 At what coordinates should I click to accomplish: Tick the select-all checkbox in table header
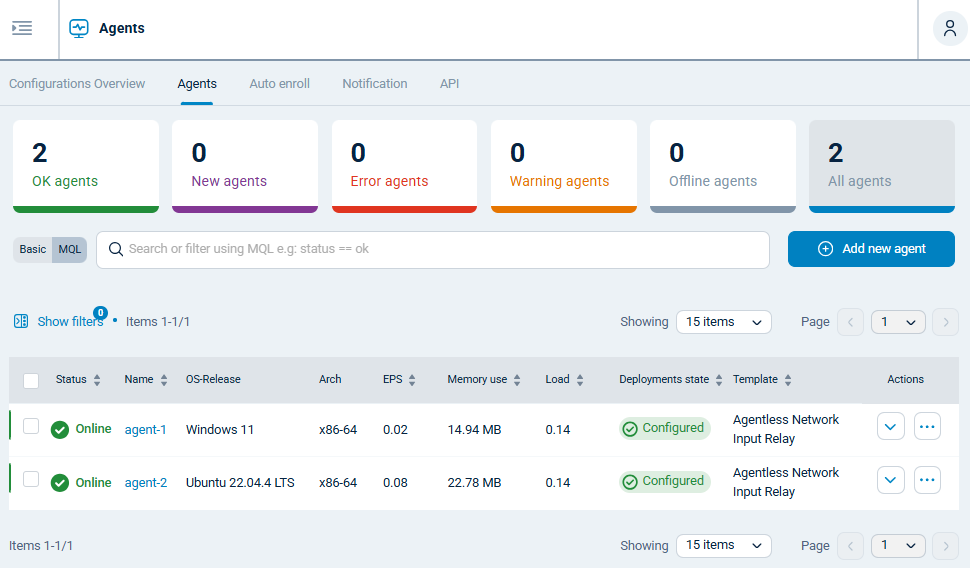pos(31,380)
